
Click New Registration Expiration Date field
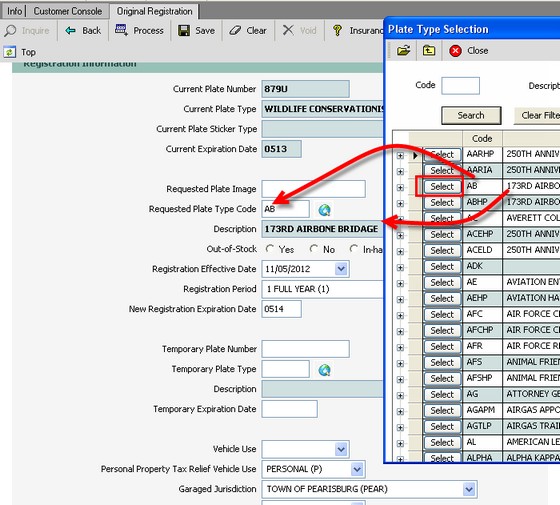pos(281,309)
